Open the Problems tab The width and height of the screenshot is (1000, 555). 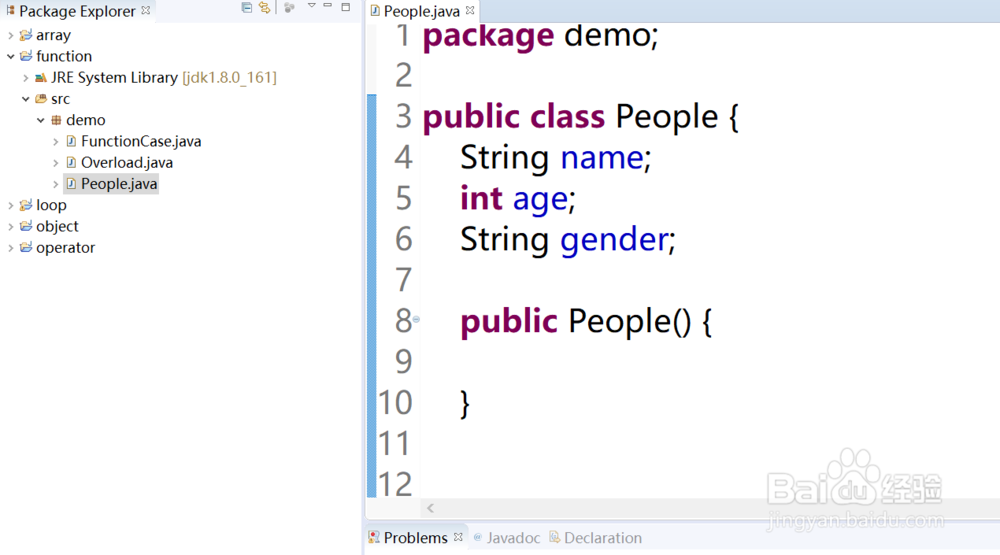(x=415, y=538)
